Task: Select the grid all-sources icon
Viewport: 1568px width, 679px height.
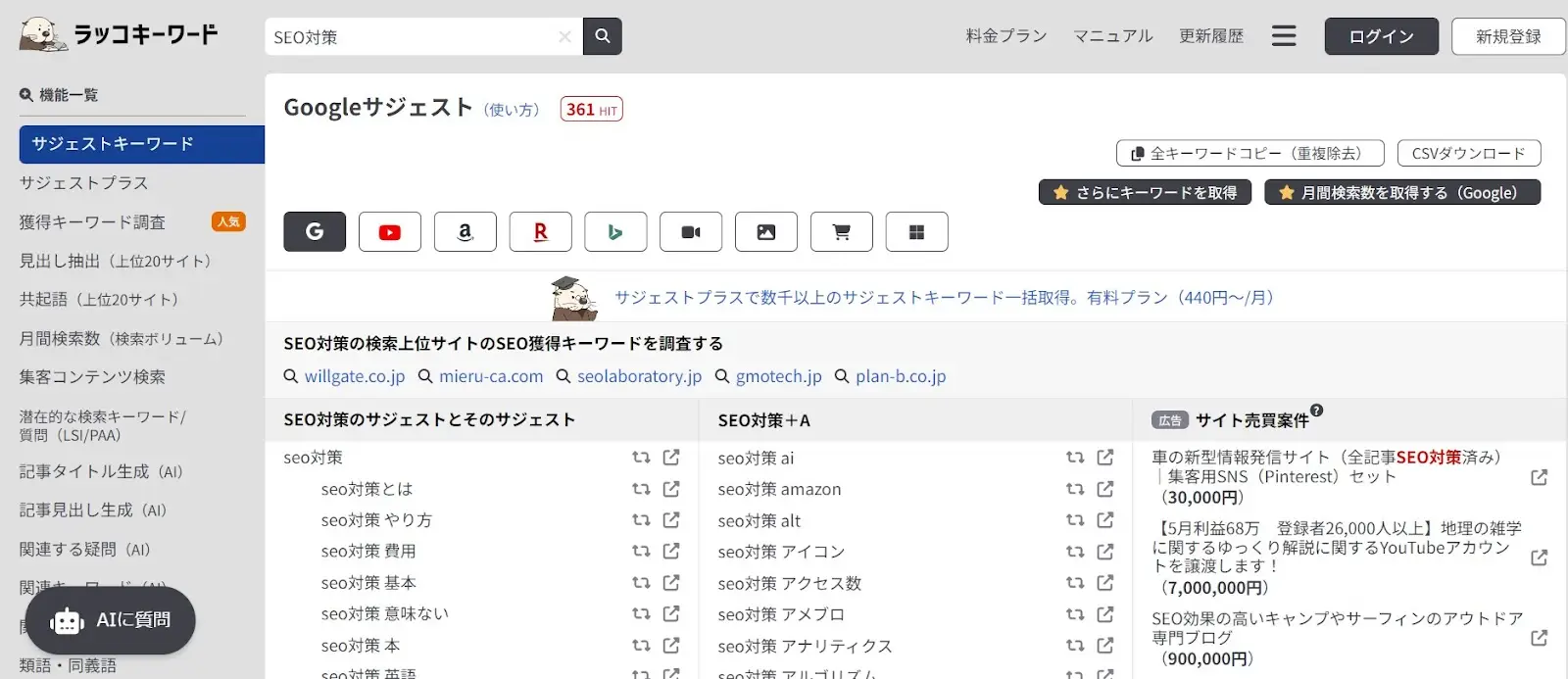Action: tap(916, 231)
